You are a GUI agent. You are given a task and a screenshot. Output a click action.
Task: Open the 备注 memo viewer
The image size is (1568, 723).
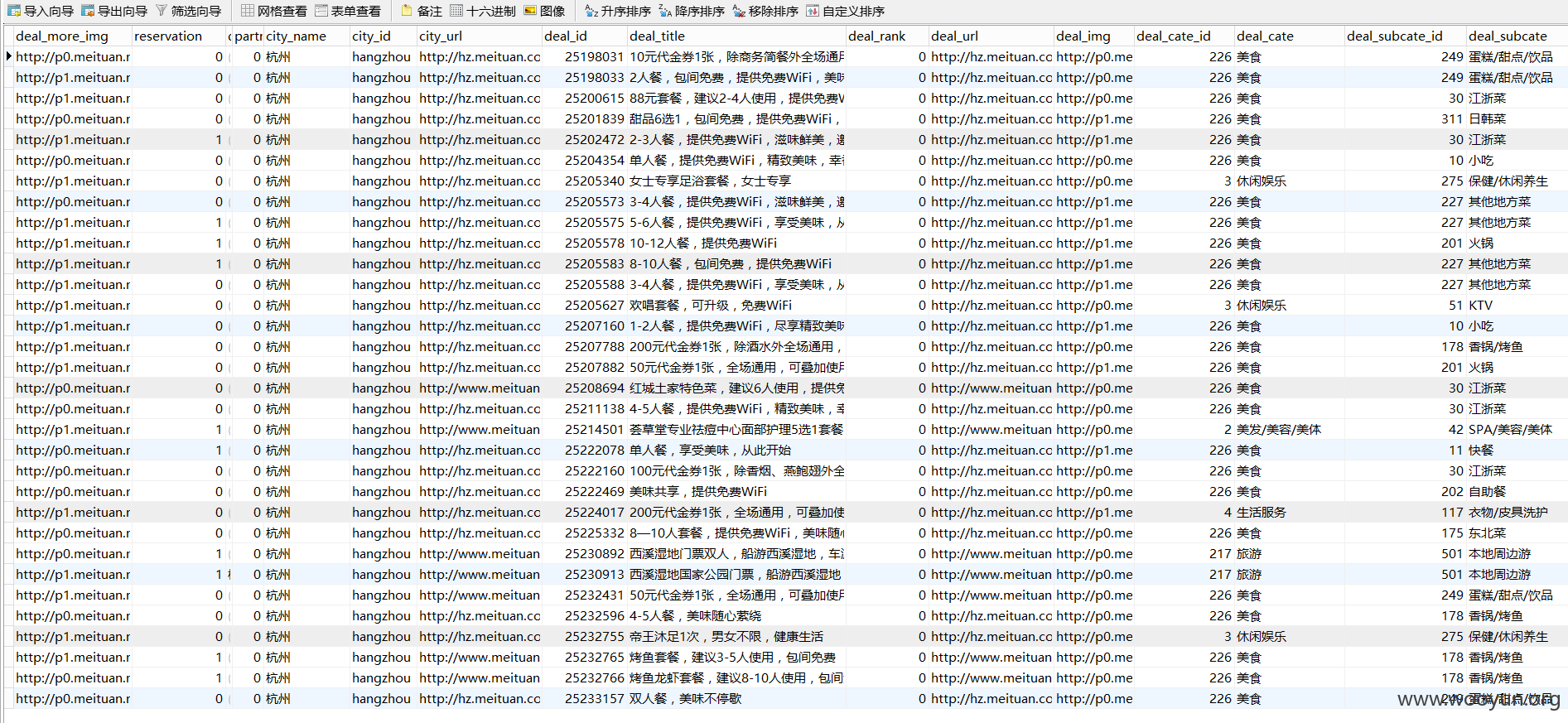(422, 11)
